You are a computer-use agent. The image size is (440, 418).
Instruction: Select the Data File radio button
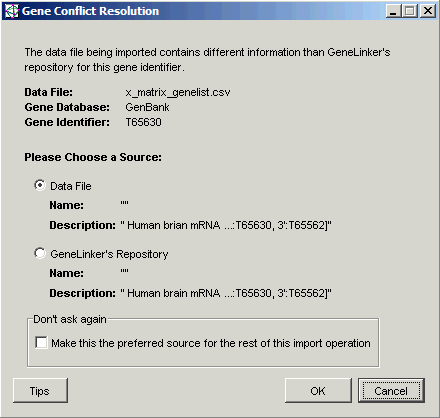pos(40,185)
